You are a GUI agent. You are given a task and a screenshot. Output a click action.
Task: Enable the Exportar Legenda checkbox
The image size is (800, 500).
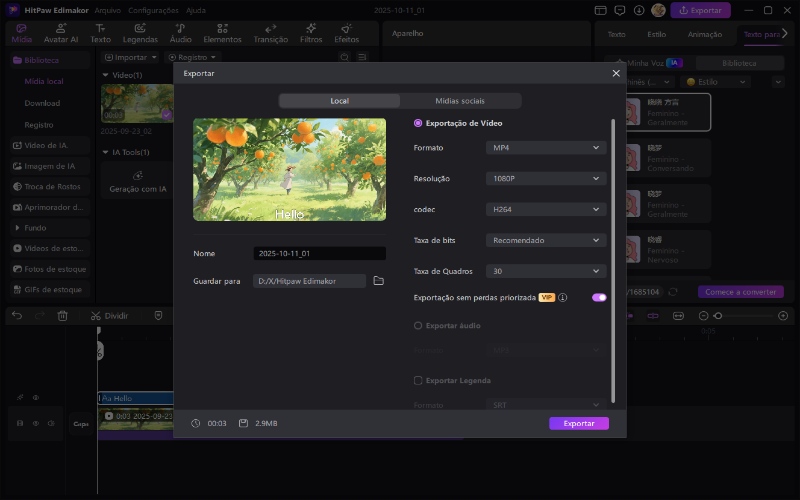[418, 381]
